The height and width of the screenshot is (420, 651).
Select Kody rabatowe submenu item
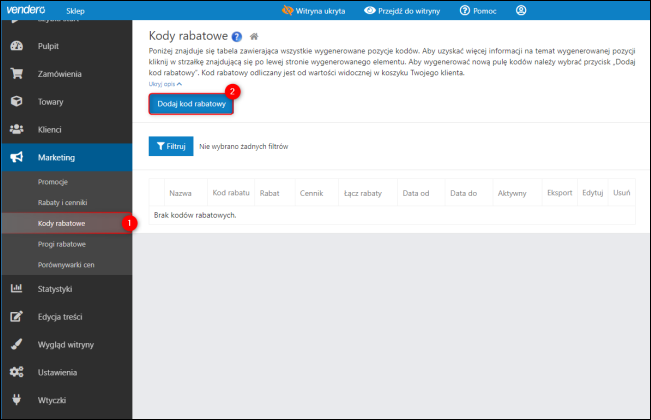[x=66, y=223]
